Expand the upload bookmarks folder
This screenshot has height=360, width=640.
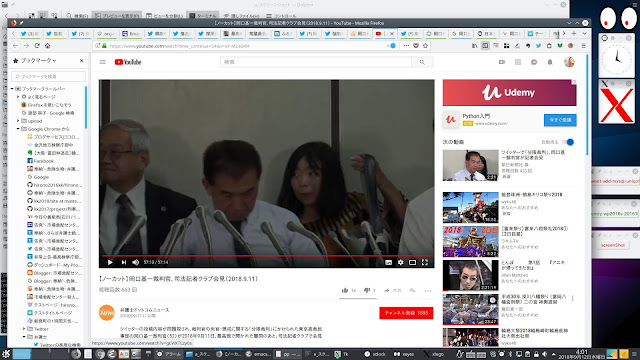[x=18, y=121]
